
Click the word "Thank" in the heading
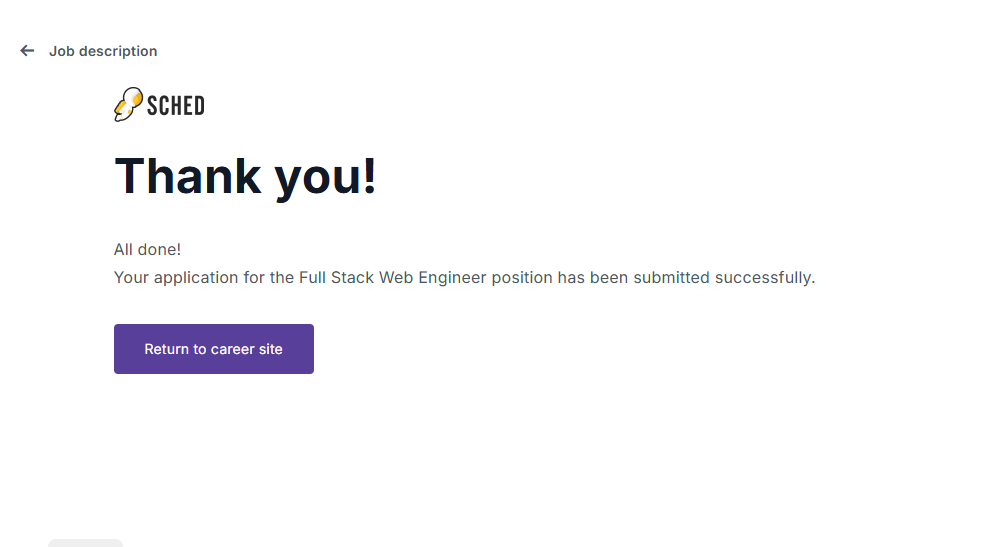point(189,176)
